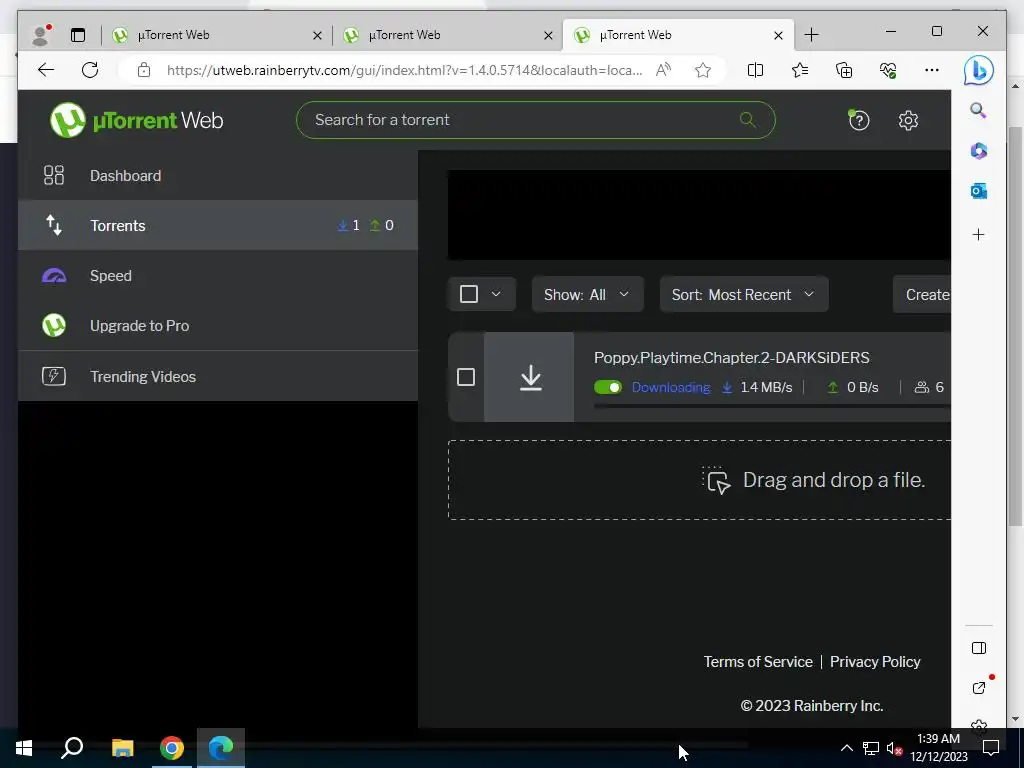This screenshot has width=1024, height=768.
Task: Switch off the Downloading toggle
Action: pos(607,387)
